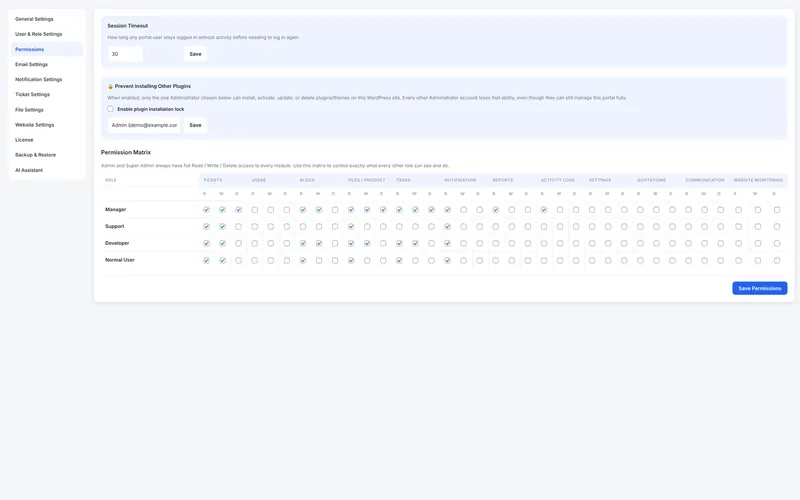This screenshot has width=800, height=500.
Task: Toggle Manager Tickets Delete permission
Action: point(238,210)
